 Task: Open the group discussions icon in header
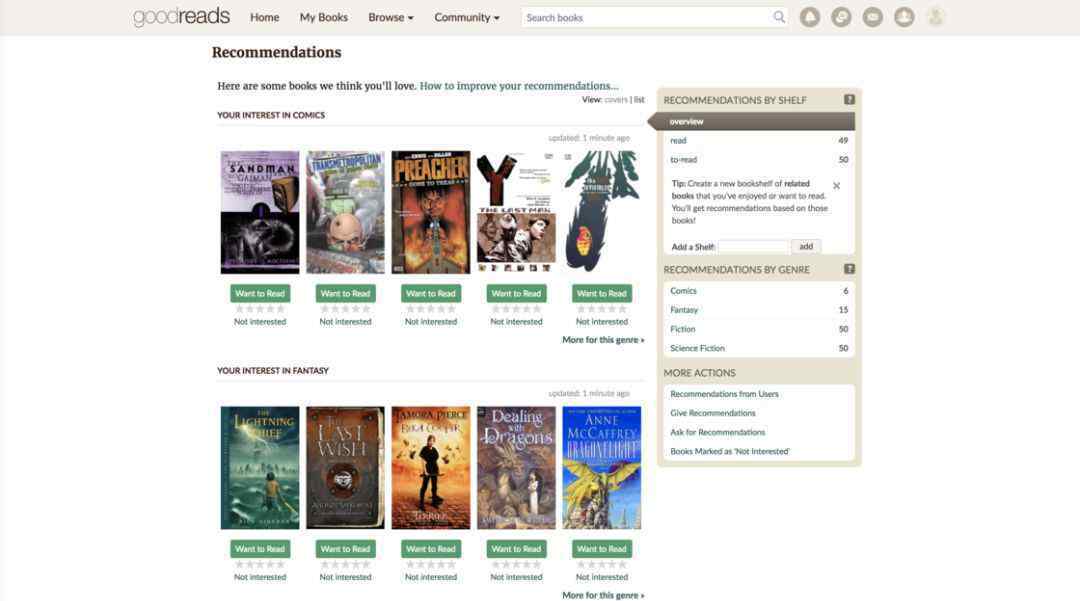point(841,17)
